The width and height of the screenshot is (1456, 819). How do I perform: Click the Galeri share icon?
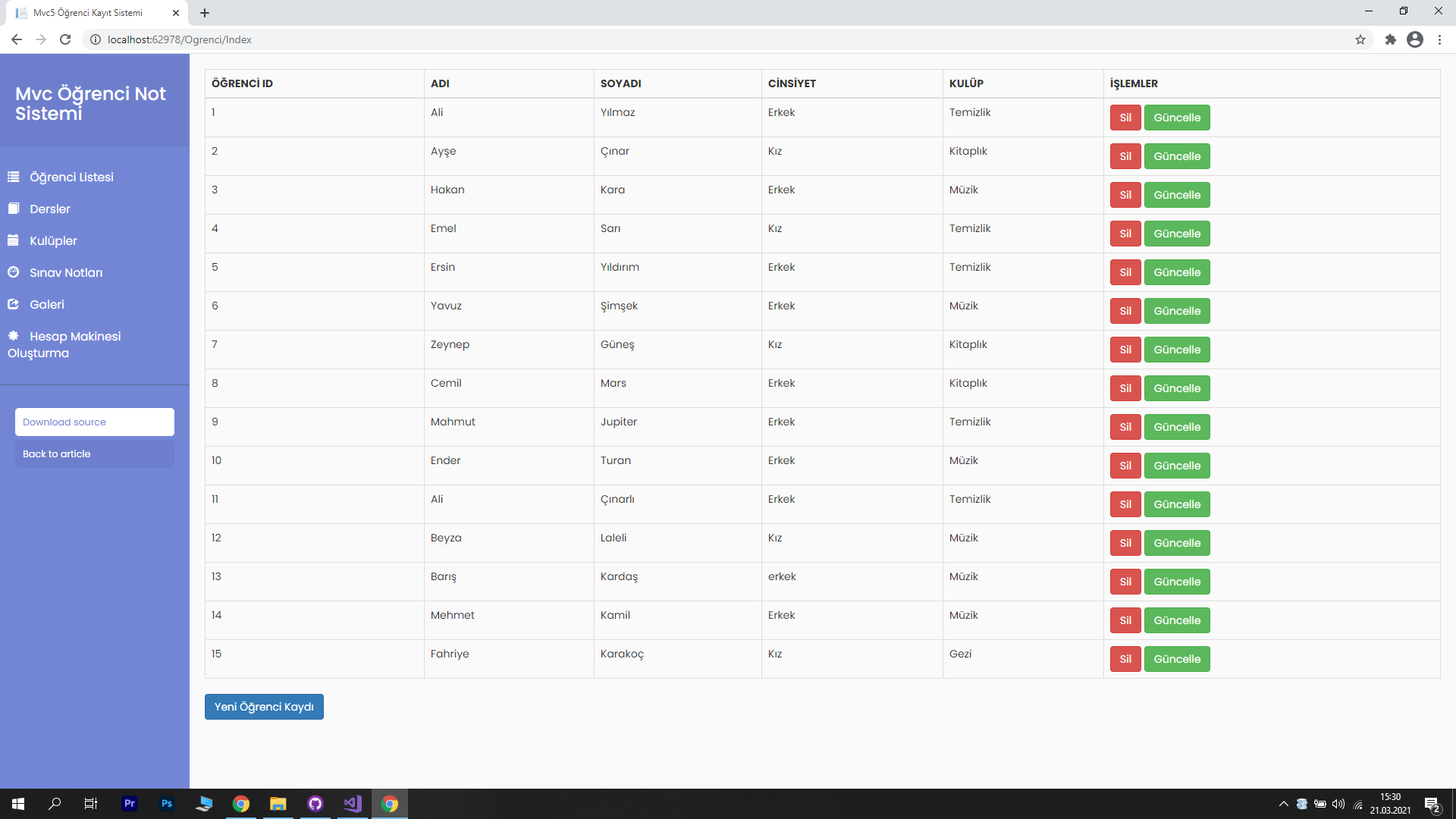(13, 304)
